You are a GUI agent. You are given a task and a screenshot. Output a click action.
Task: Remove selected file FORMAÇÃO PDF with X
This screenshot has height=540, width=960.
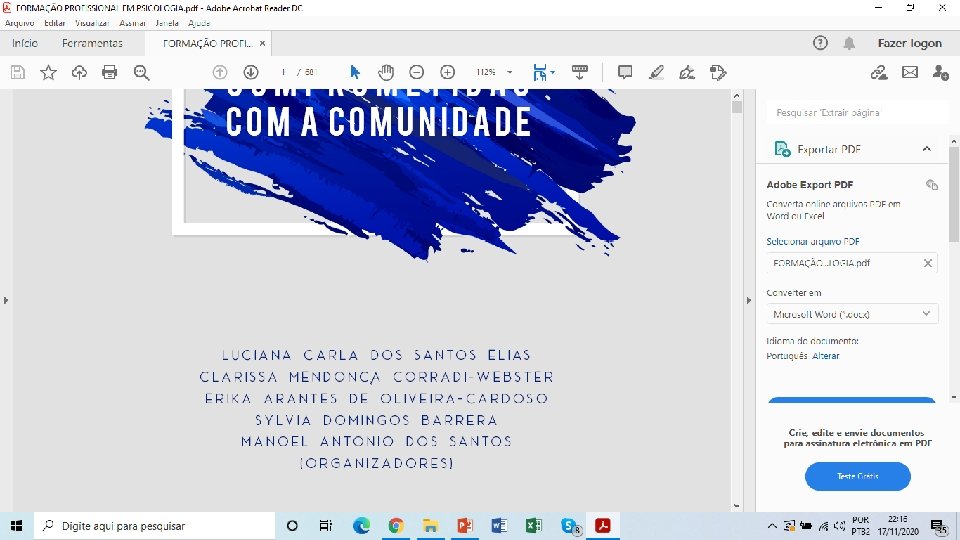[928, 263]
